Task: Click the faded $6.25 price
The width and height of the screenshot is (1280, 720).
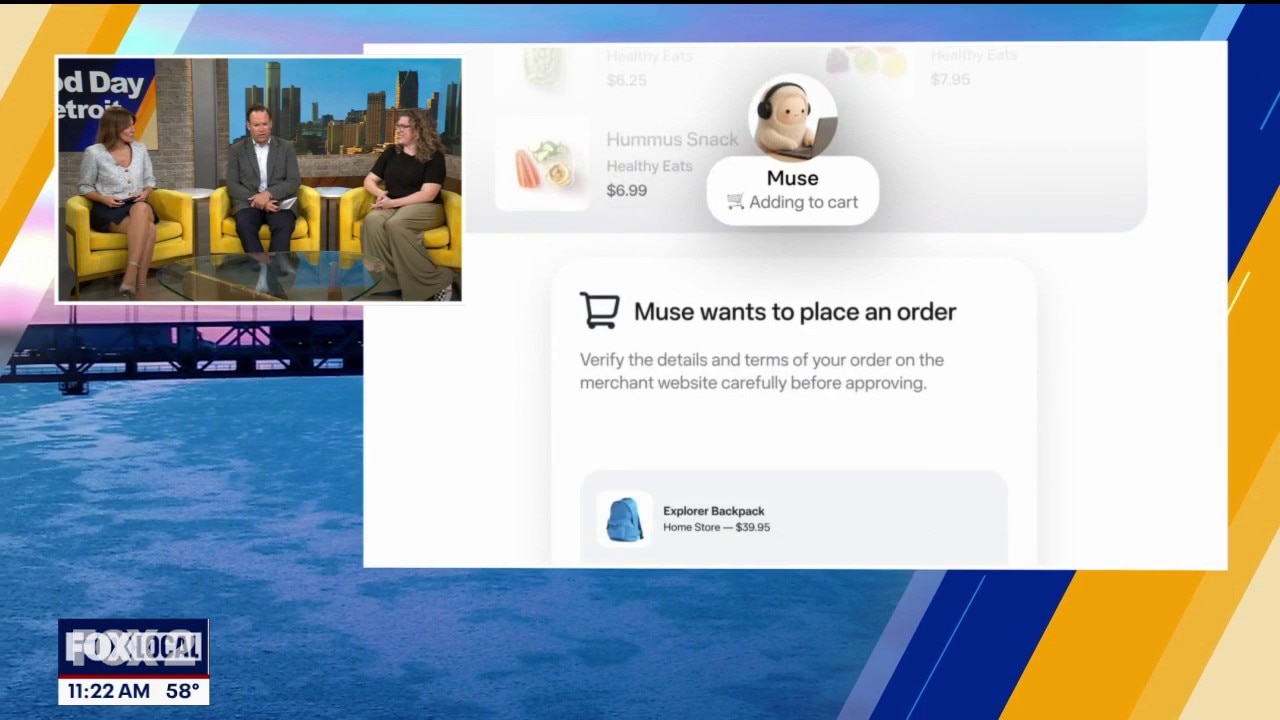Action: (627, 80)
